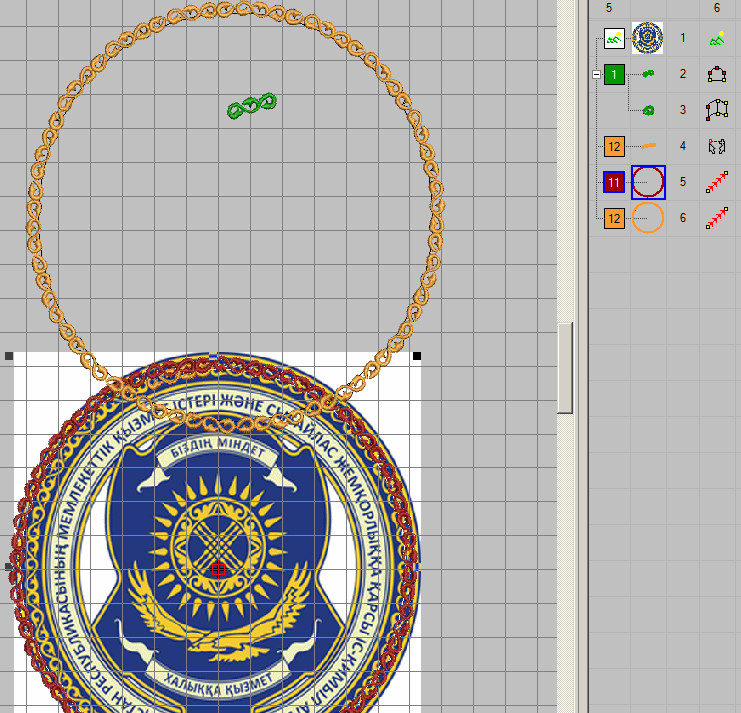Select the green chain thumbnail in row 2
The image size is (741, 713).
[x=648, y=74]
